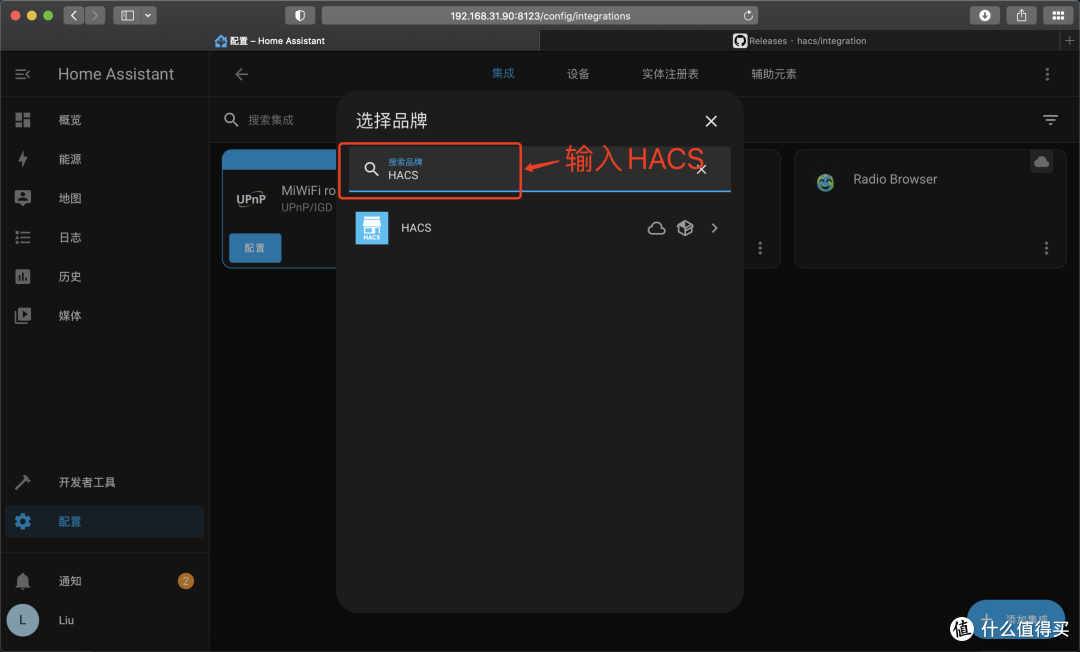Close the 选择品牌 dialog

coord(711,120)
